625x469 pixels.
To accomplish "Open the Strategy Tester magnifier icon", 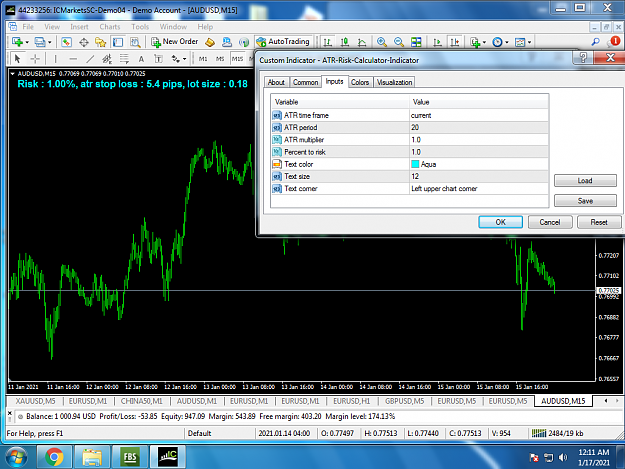I will (x=135, y=42).
